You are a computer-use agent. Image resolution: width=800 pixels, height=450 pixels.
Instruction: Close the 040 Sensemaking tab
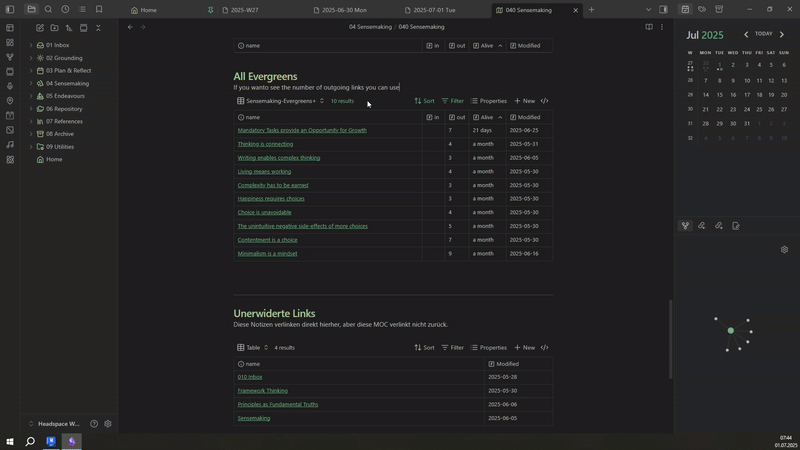(x=576, y=10)
